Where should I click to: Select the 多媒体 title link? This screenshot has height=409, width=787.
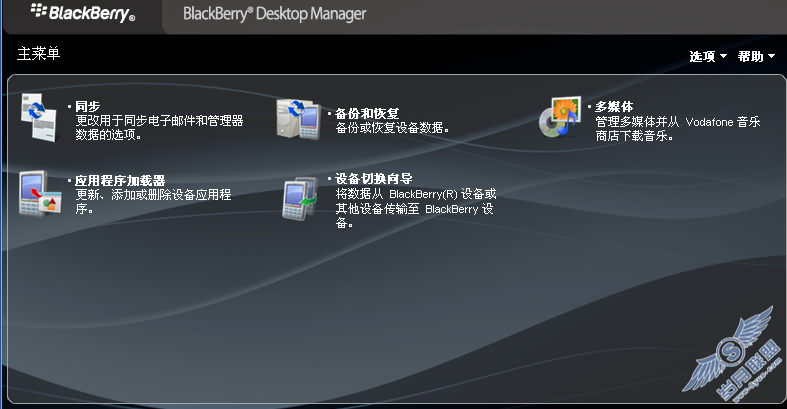pos(614,106)
